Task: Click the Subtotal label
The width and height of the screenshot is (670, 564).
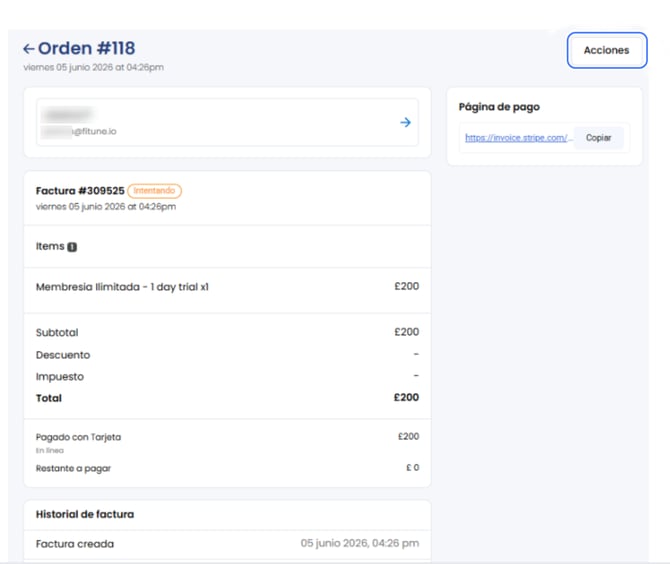Action: (57, 332)
